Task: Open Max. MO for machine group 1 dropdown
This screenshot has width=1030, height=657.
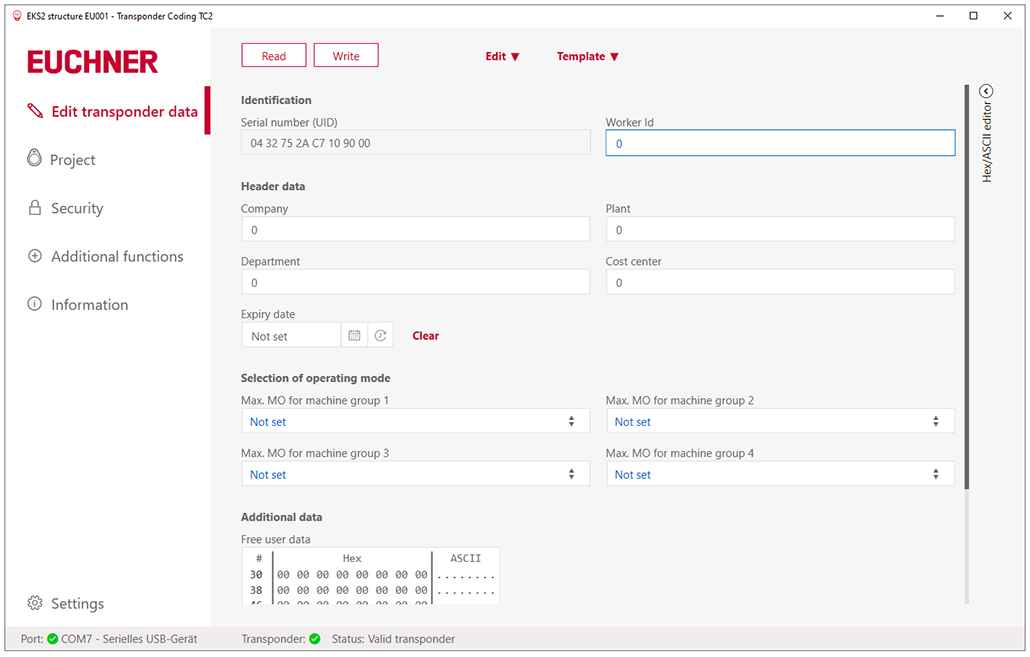Action: (415, 422)
